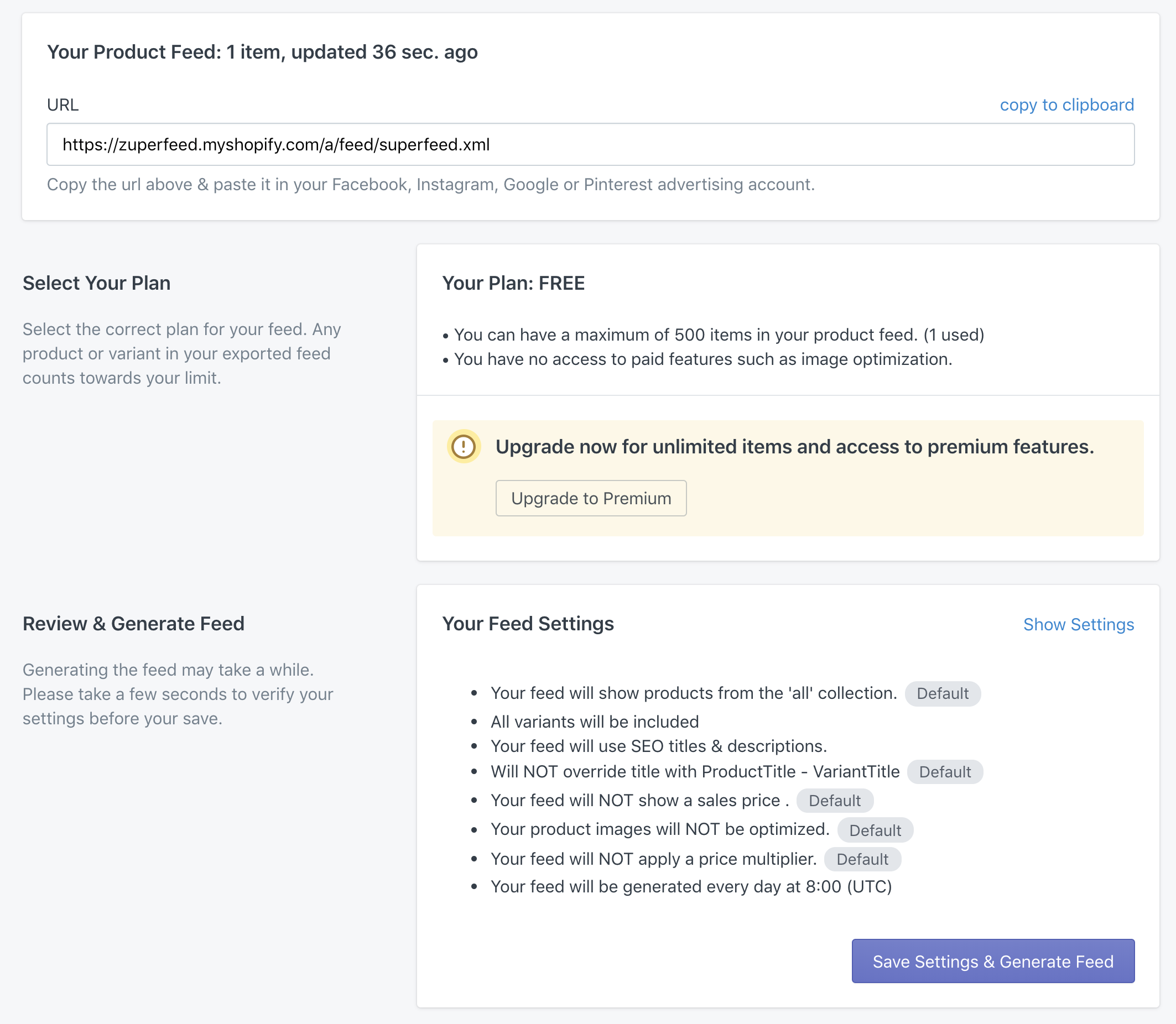Click Default badge beside sales price line

(x=834, y=801)
